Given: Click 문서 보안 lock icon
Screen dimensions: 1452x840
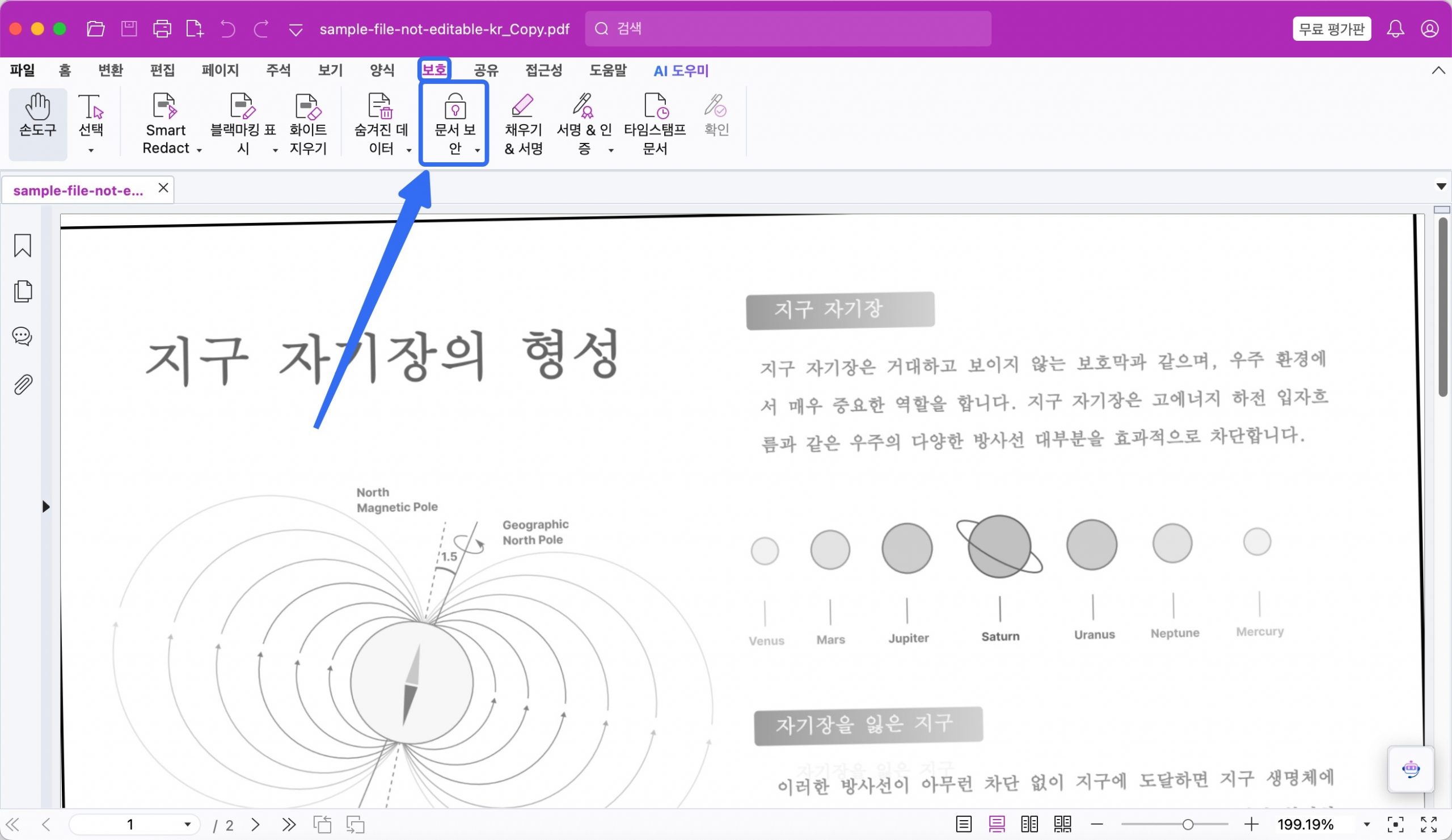Looking at the screenshot, I should pyautogui.click(x=455, y=106).
